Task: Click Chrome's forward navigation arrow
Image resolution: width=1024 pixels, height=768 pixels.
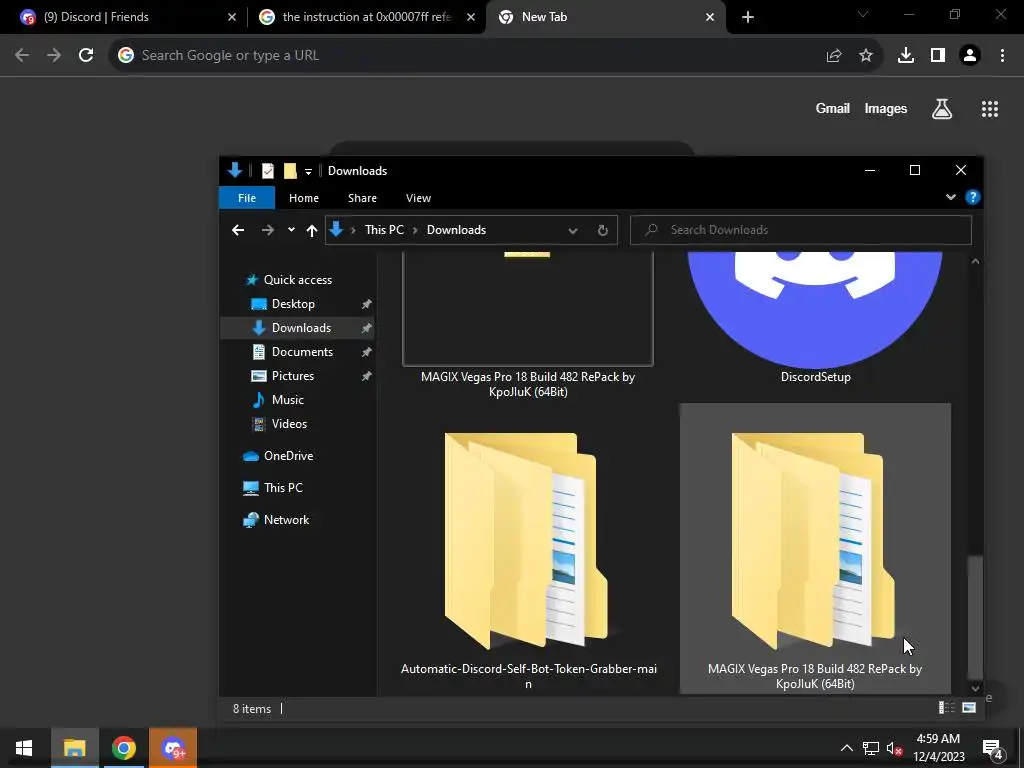Action: (54, 56)
